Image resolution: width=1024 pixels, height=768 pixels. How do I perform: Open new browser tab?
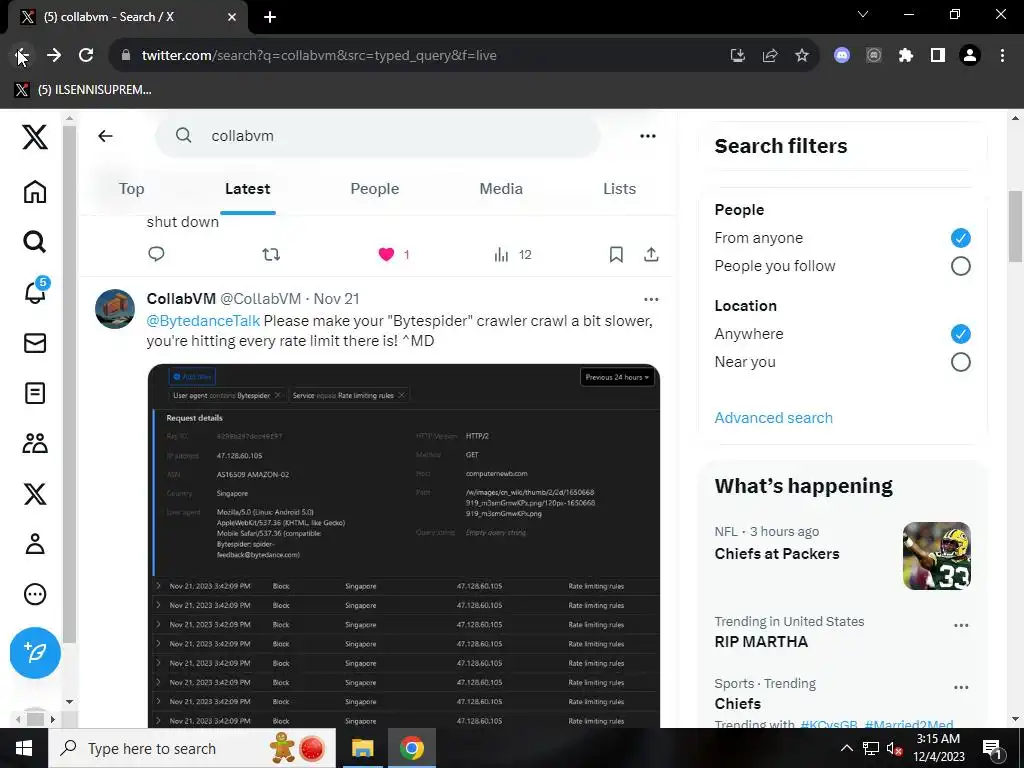pos(270,17)
